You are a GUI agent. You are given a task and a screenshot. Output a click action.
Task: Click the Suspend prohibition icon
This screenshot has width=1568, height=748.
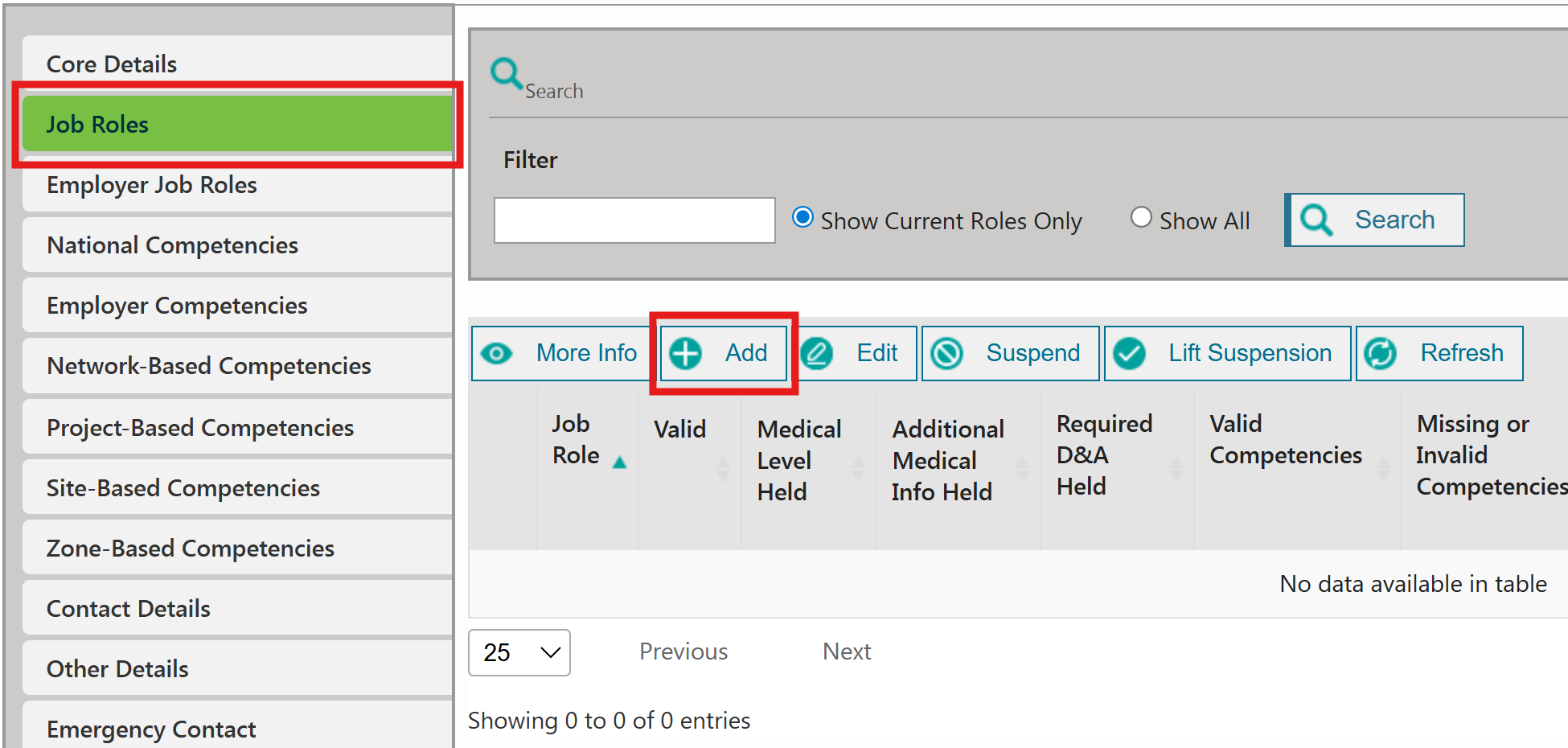click(x=946, y=353)
